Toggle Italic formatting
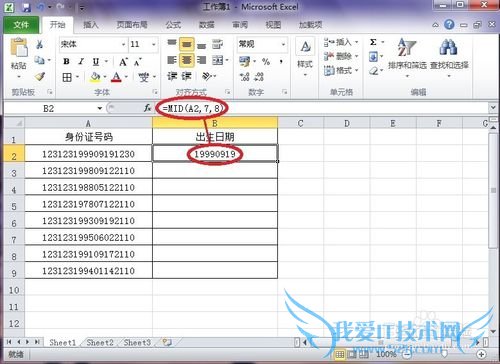Image resolution: width=500 pixels, height=364 pixels. (81, 61)
